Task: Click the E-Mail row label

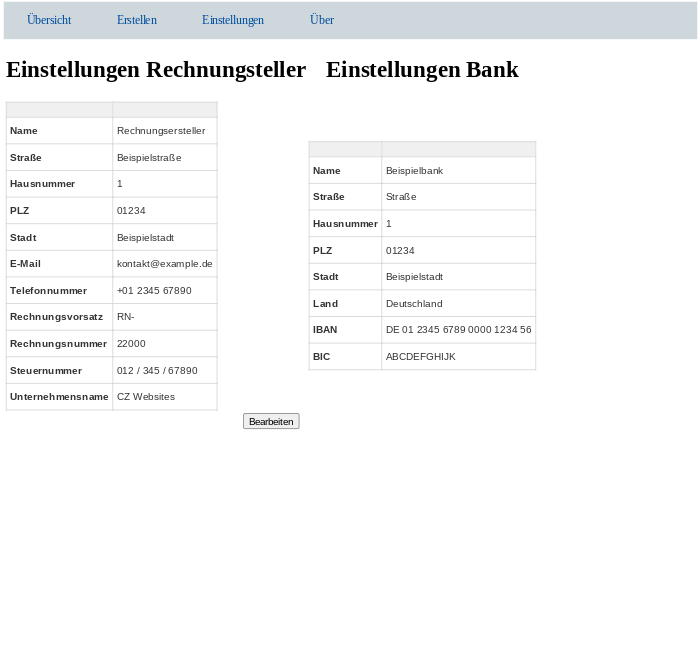Action: [x=25, y=264]
